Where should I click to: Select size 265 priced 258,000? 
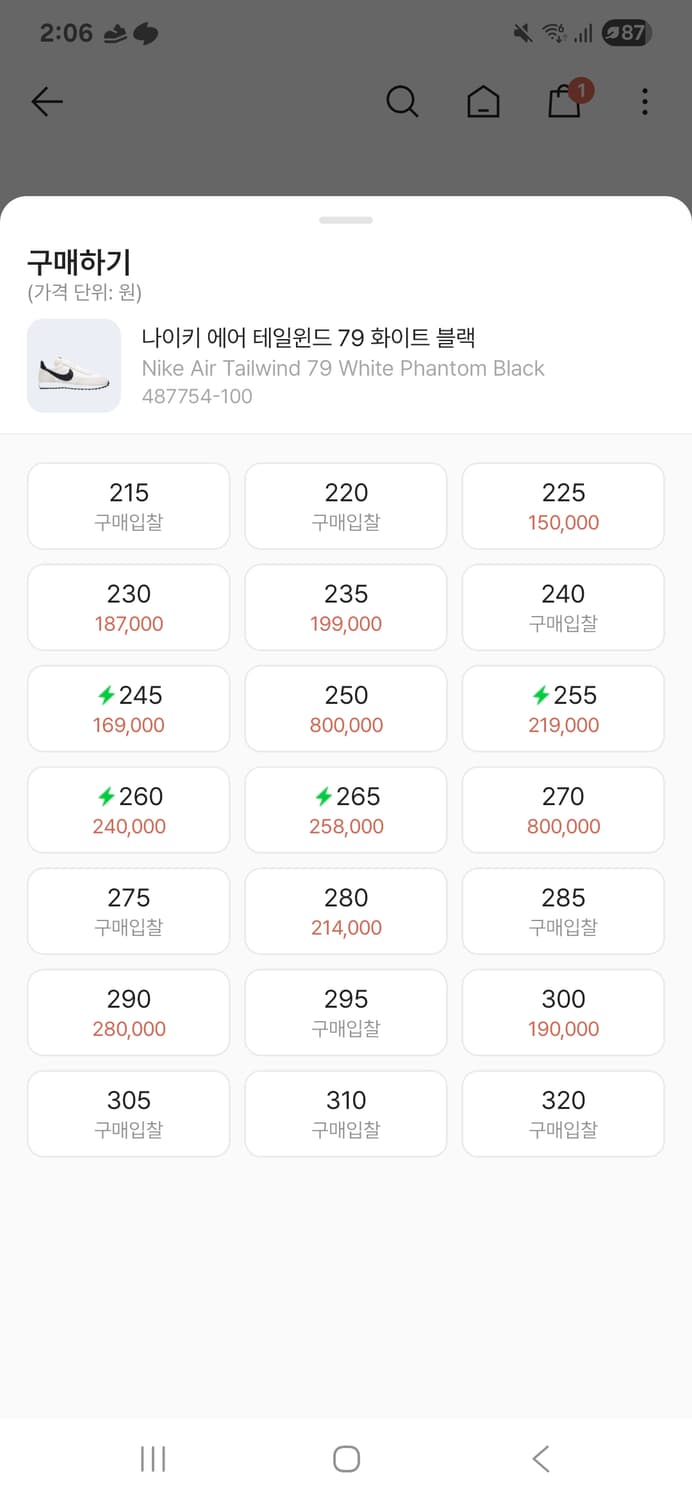tap(346, 809)
